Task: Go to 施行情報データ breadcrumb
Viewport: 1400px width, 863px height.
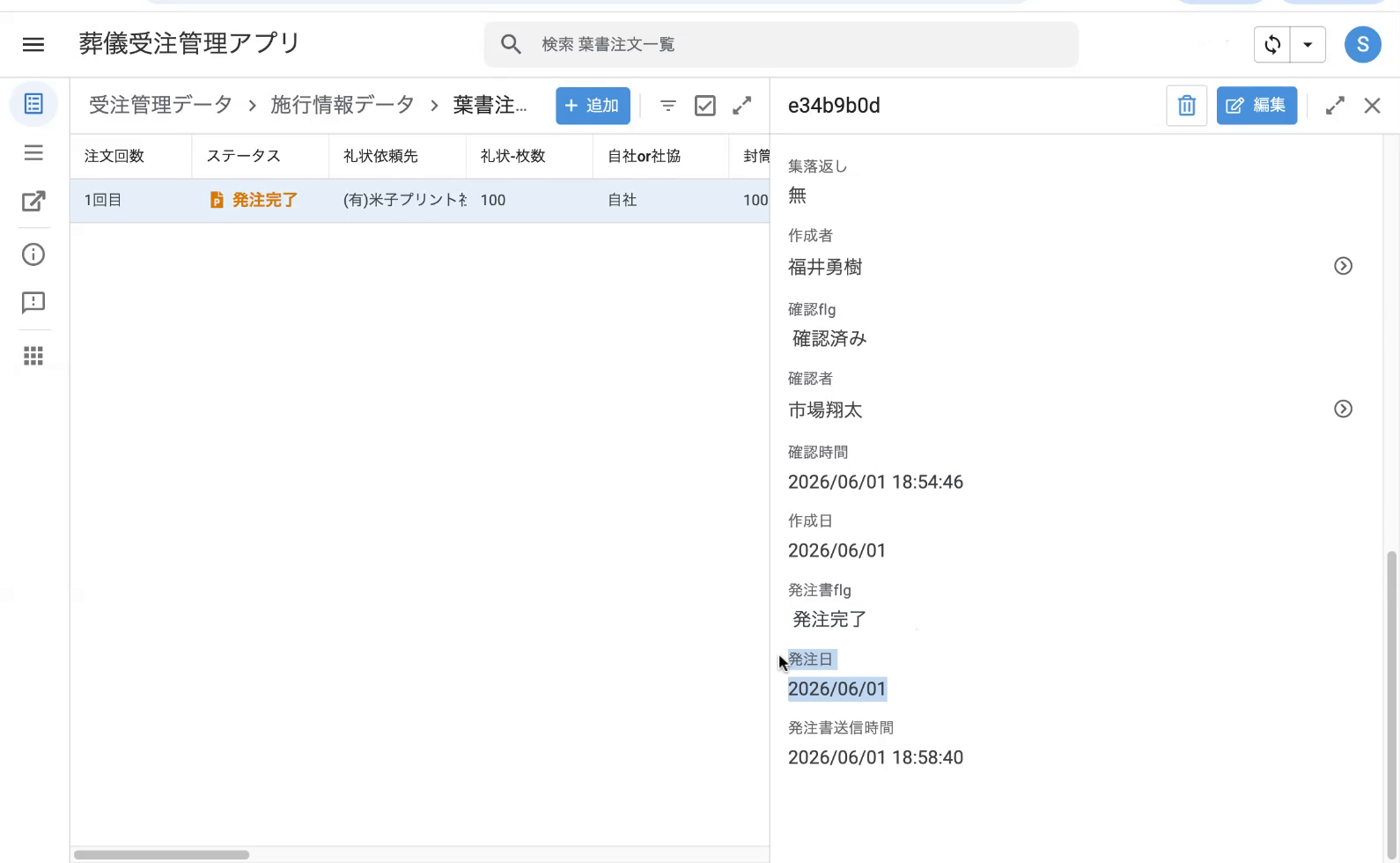Action: tap(343, 105)
